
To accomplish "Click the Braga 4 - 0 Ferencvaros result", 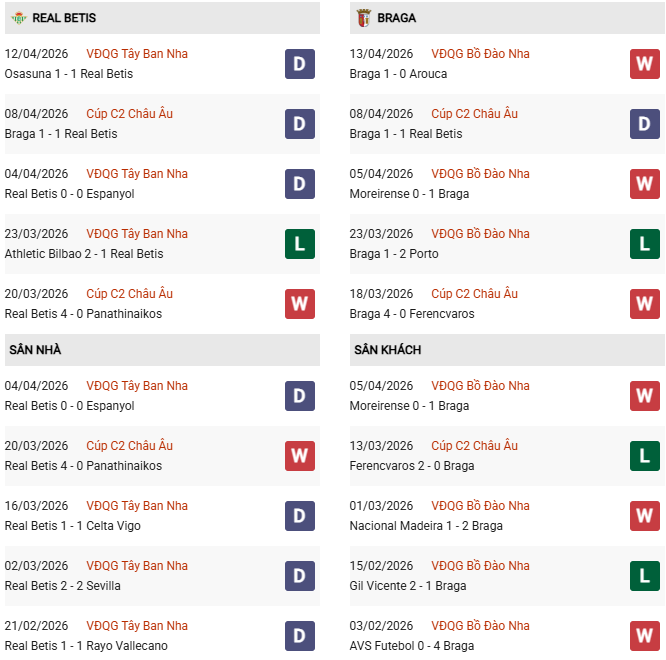I will click(412, 314).
